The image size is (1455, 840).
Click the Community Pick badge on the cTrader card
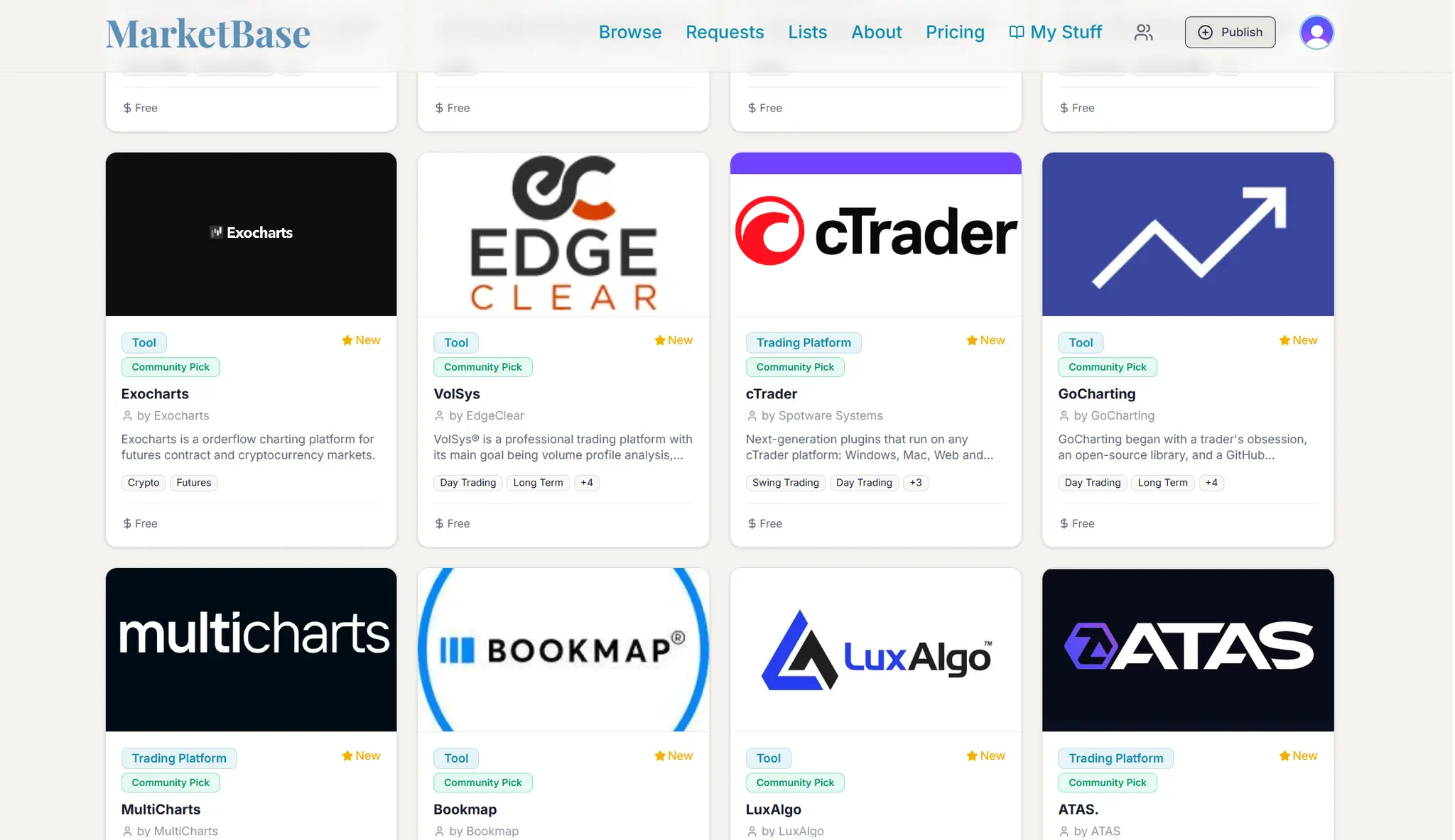(795, 366)
